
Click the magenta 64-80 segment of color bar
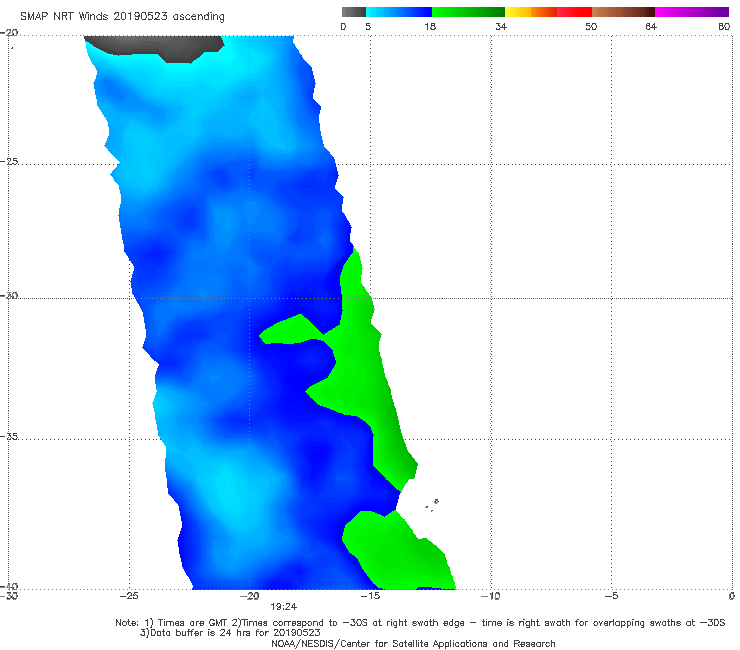(x=692, y=12)
